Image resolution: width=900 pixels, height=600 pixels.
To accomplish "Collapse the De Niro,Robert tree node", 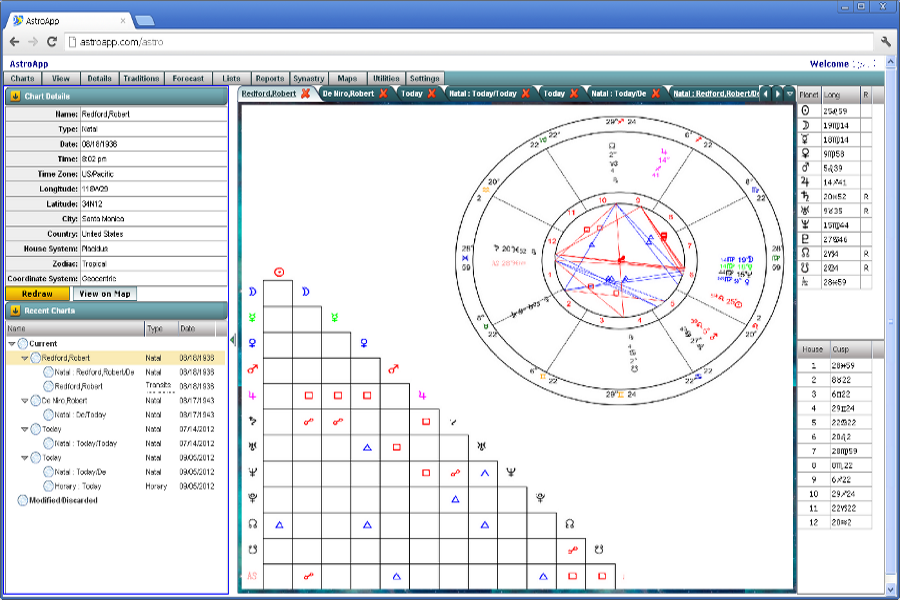I will [25, 400].
